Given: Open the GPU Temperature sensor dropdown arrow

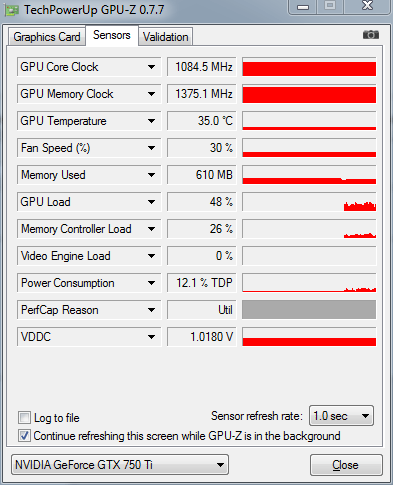Looking at the screenshot, I should click(151, 121).
